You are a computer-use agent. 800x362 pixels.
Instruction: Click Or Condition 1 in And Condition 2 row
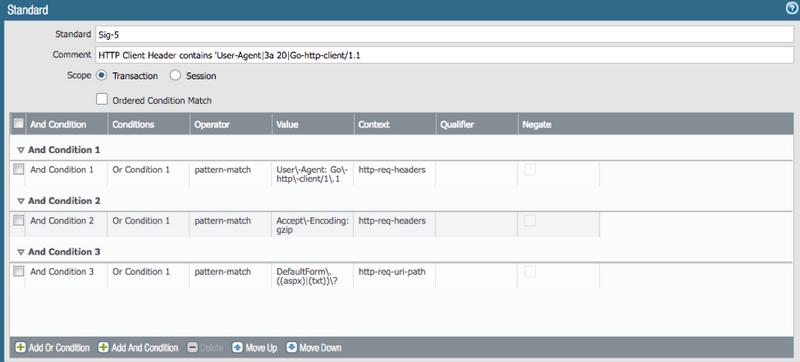(148, 225)
